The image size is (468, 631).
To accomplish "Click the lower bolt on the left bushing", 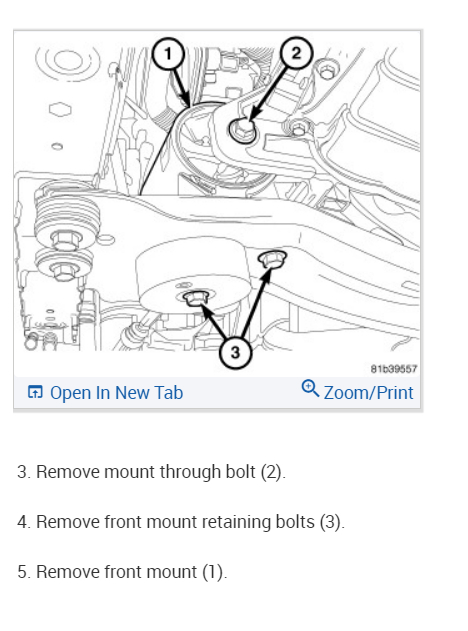I will [x=62, y=270].
